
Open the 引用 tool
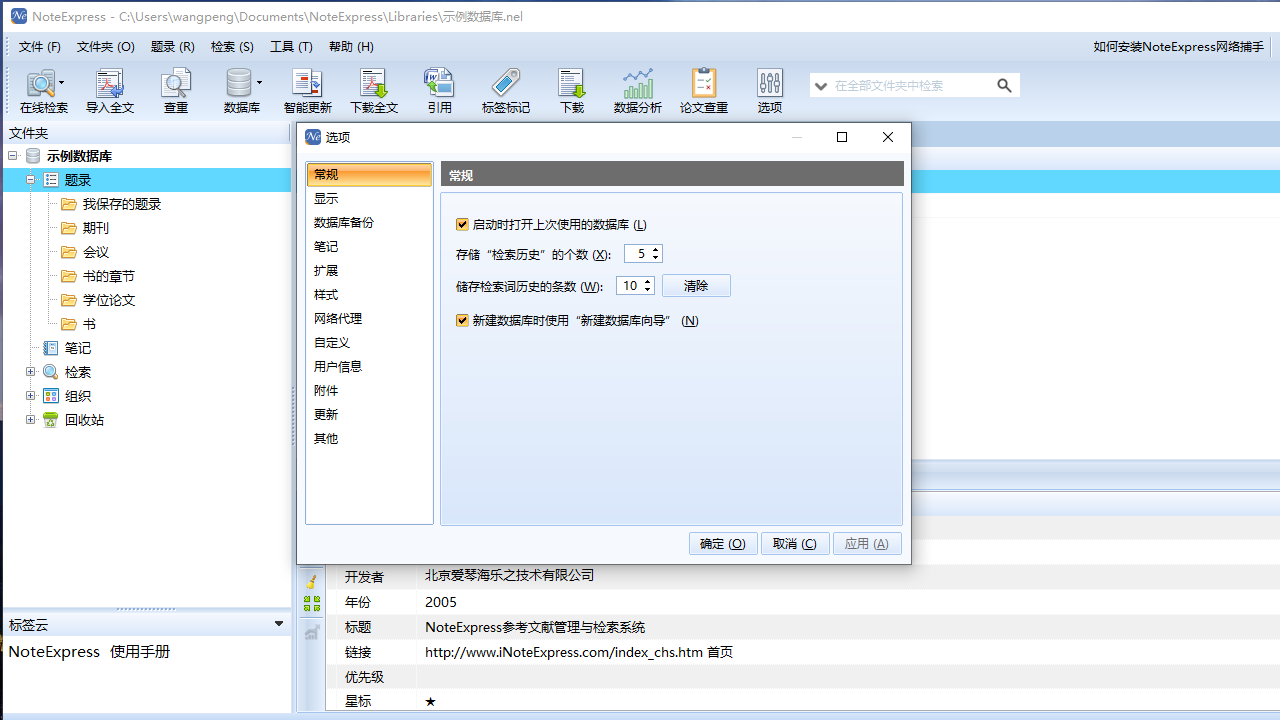[x=439, y=90]
